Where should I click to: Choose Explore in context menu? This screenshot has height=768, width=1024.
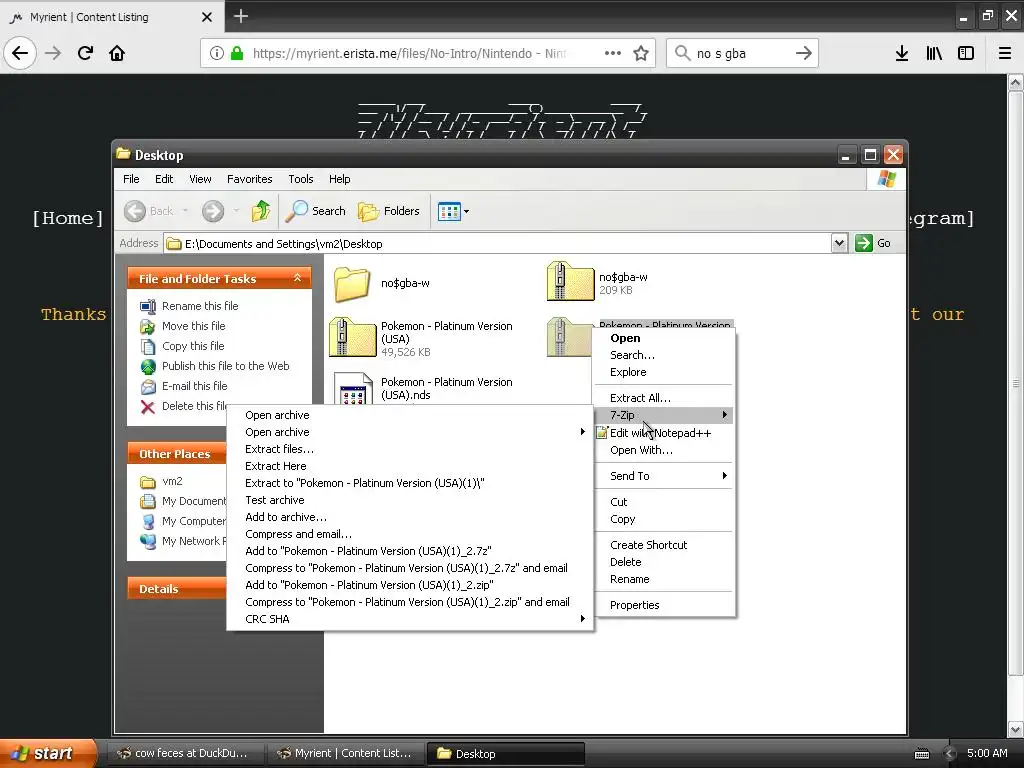click(x=664, y=372)
